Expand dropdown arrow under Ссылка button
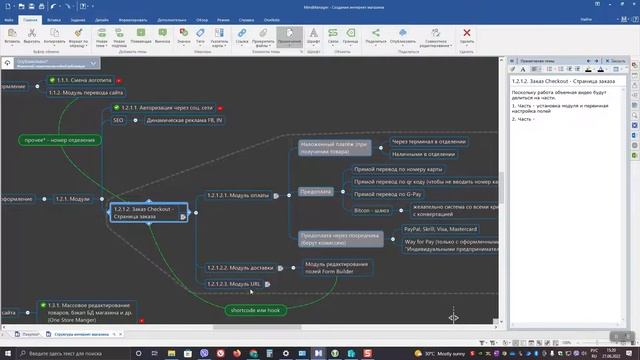This screenshot has width=640, height=360. pyautogui.click(x=242, y=45)
